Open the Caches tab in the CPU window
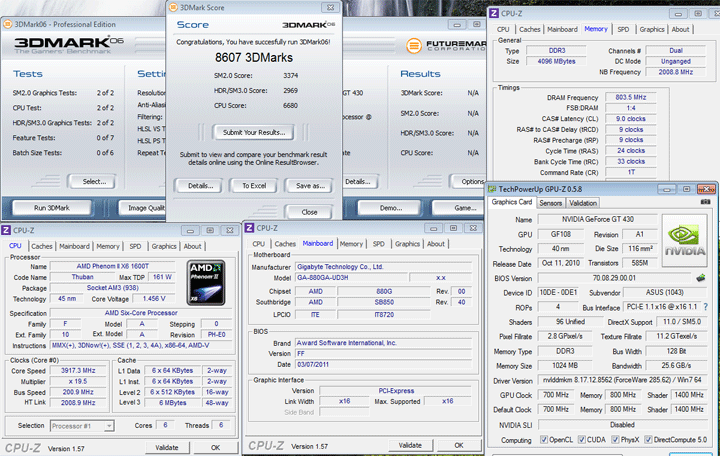Image resolution: width=720 pixels, height=456 pixels. (x=42, y=246)
